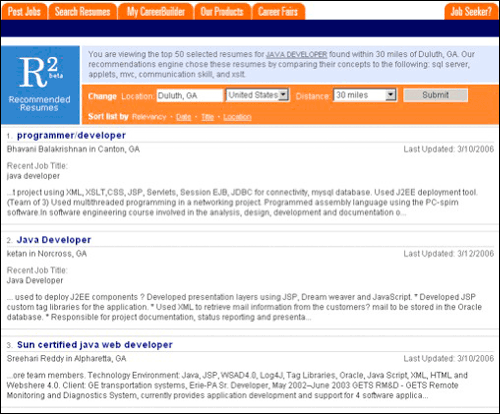
Task: Open the Career Fairs tab
Action: point(278,12)
